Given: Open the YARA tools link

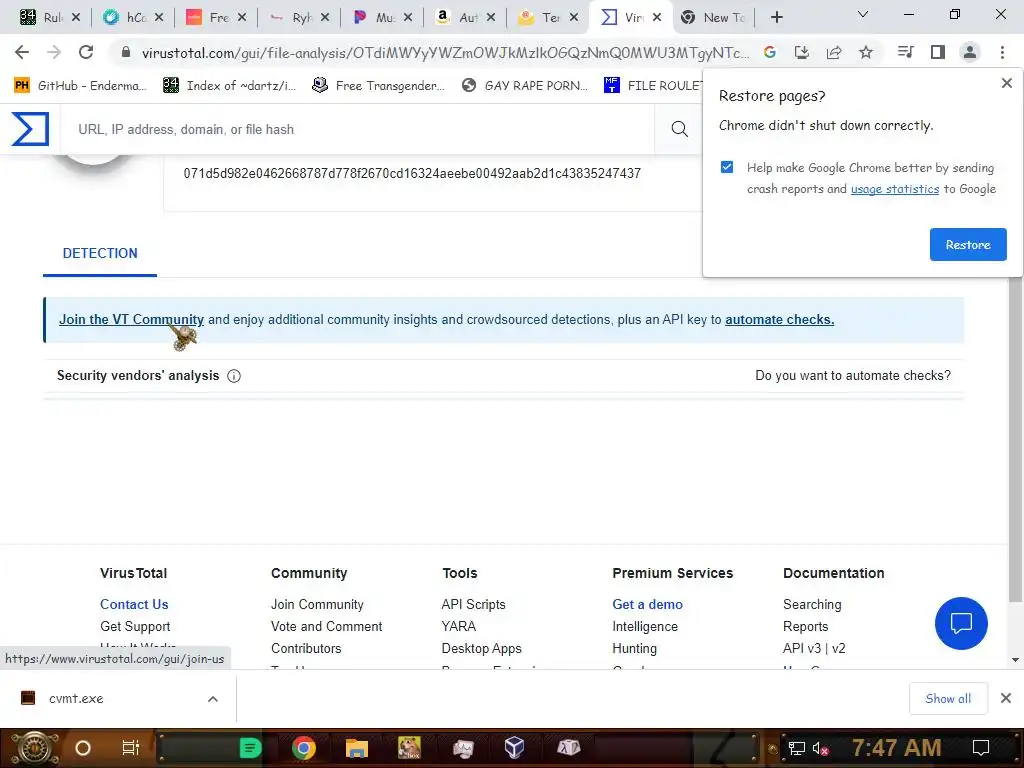Looking at the screenshot, I should pos(458,626).
